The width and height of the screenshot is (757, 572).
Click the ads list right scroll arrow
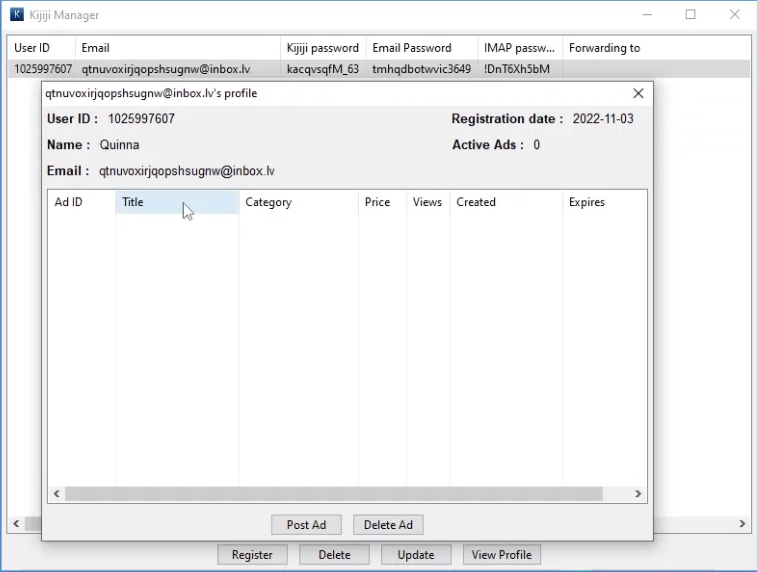click(638, 494)
